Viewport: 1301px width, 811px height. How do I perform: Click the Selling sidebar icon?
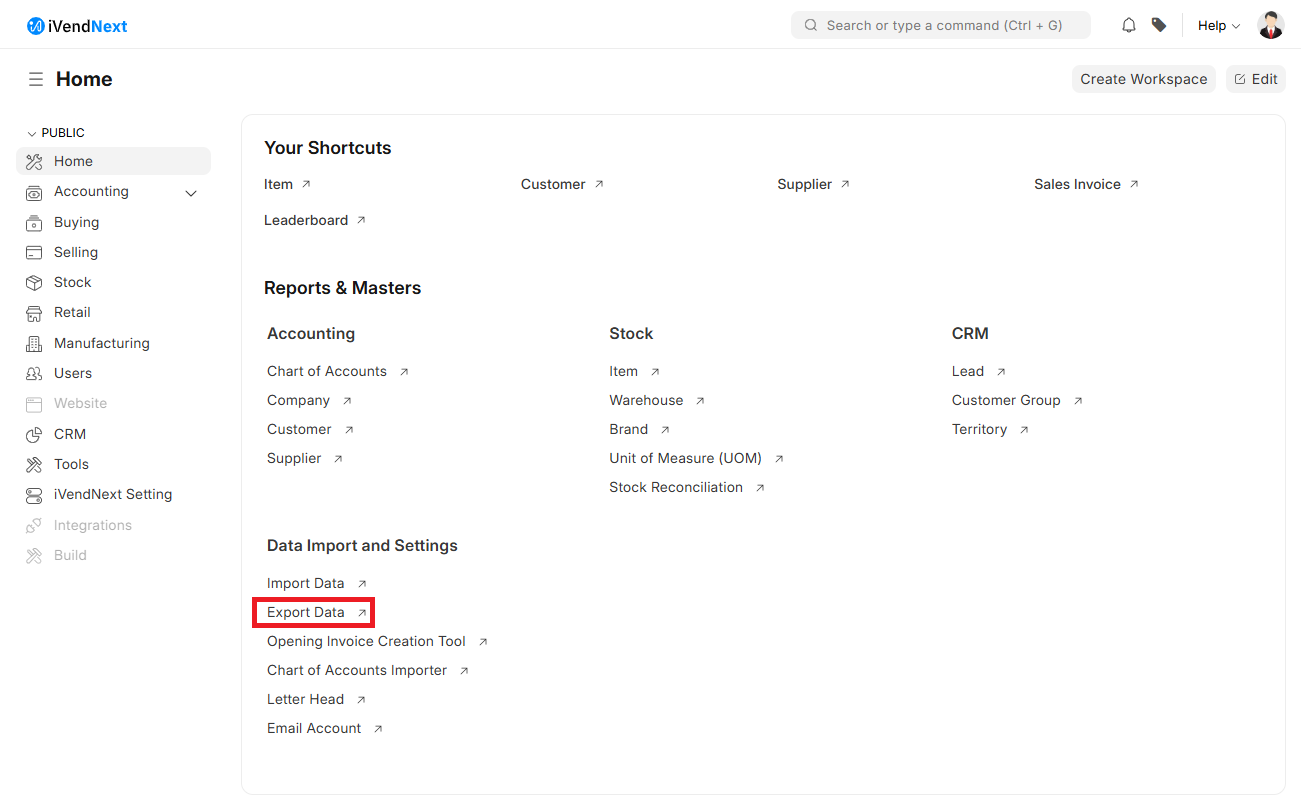click(x=34, y=252)
